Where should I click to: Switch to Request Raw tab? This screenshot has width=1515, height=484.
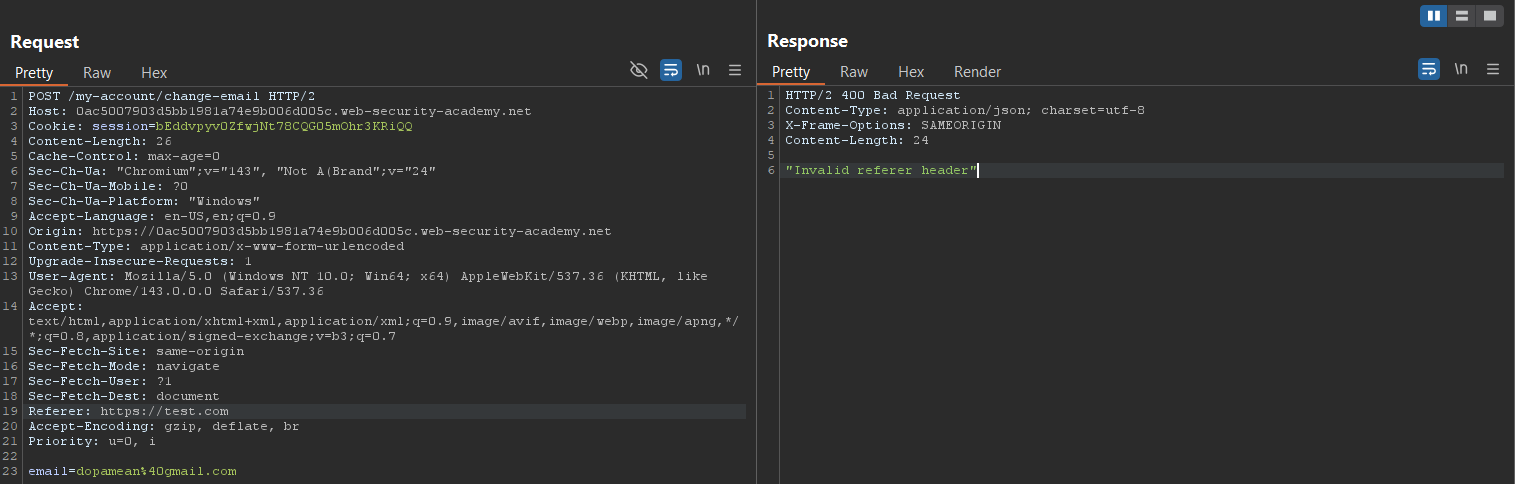click(x=97, y=73)
